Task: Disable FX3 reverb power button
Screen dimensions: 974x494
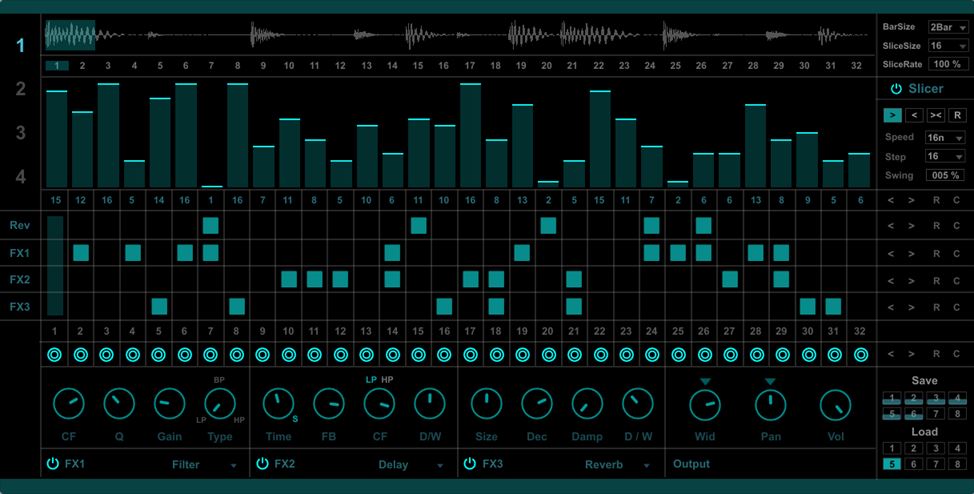Action: click(x=469, y=464)
